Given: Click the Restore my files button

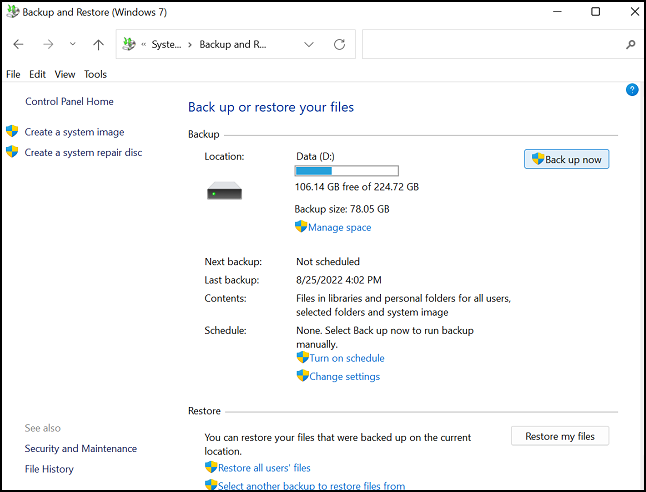Looking at the screenshot, I should 560,436.
